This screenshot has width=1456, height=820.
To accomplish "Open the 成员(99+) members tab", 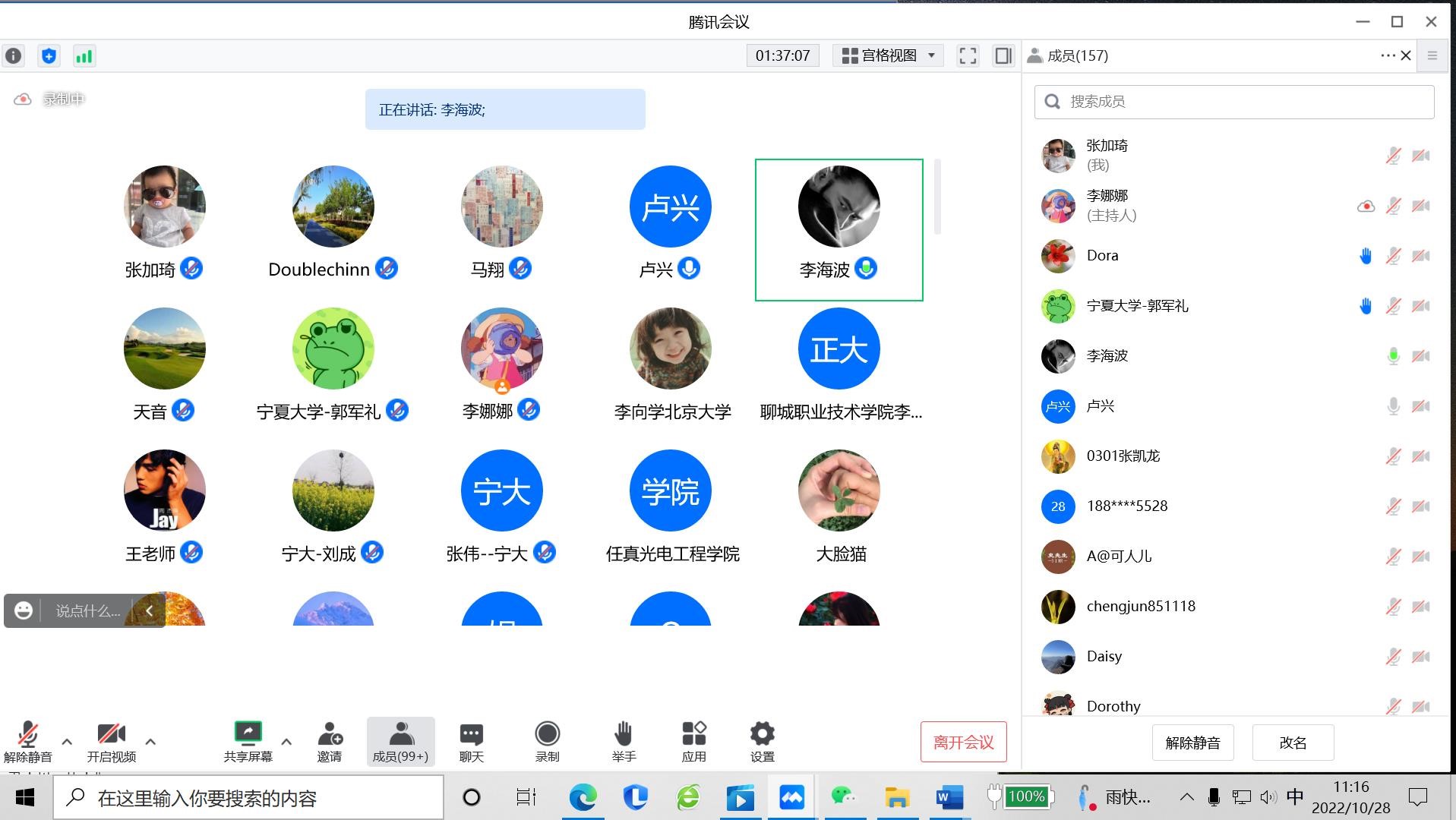I will point(400,741).
